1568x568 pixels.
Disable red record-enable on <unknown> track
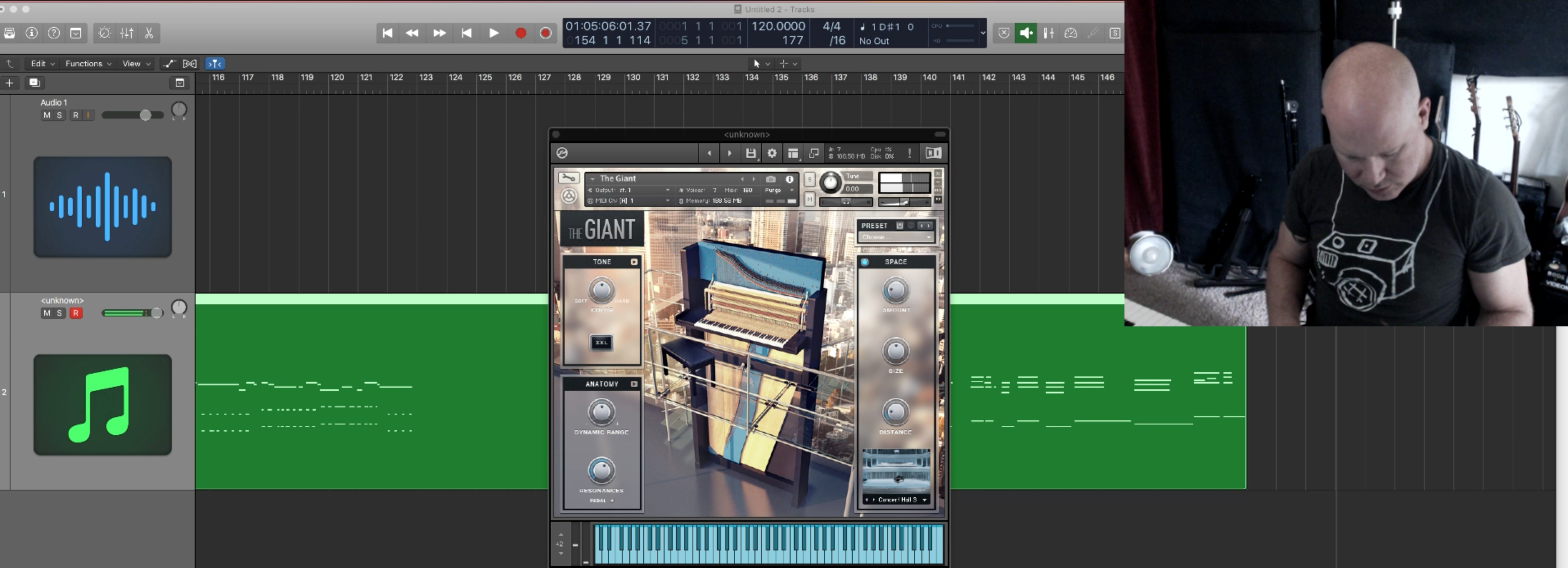75,313
